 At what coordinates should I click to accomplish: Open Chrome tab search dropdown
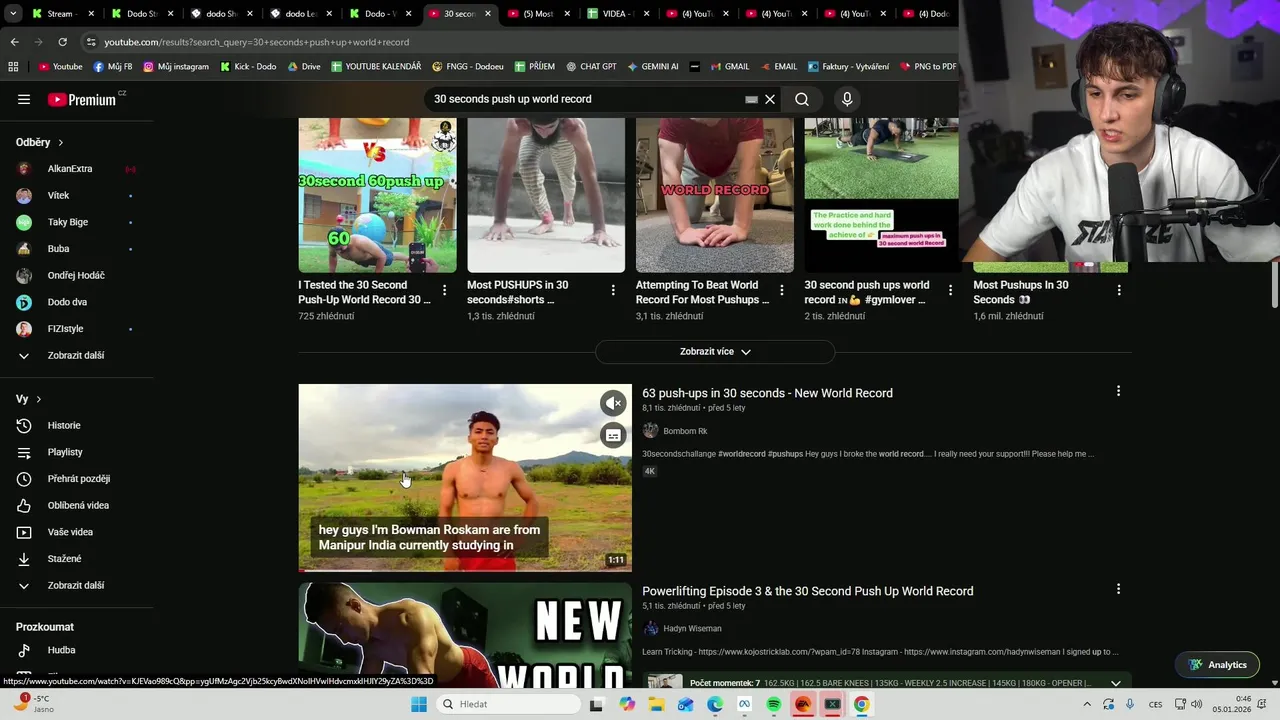(x=13, y=14)
